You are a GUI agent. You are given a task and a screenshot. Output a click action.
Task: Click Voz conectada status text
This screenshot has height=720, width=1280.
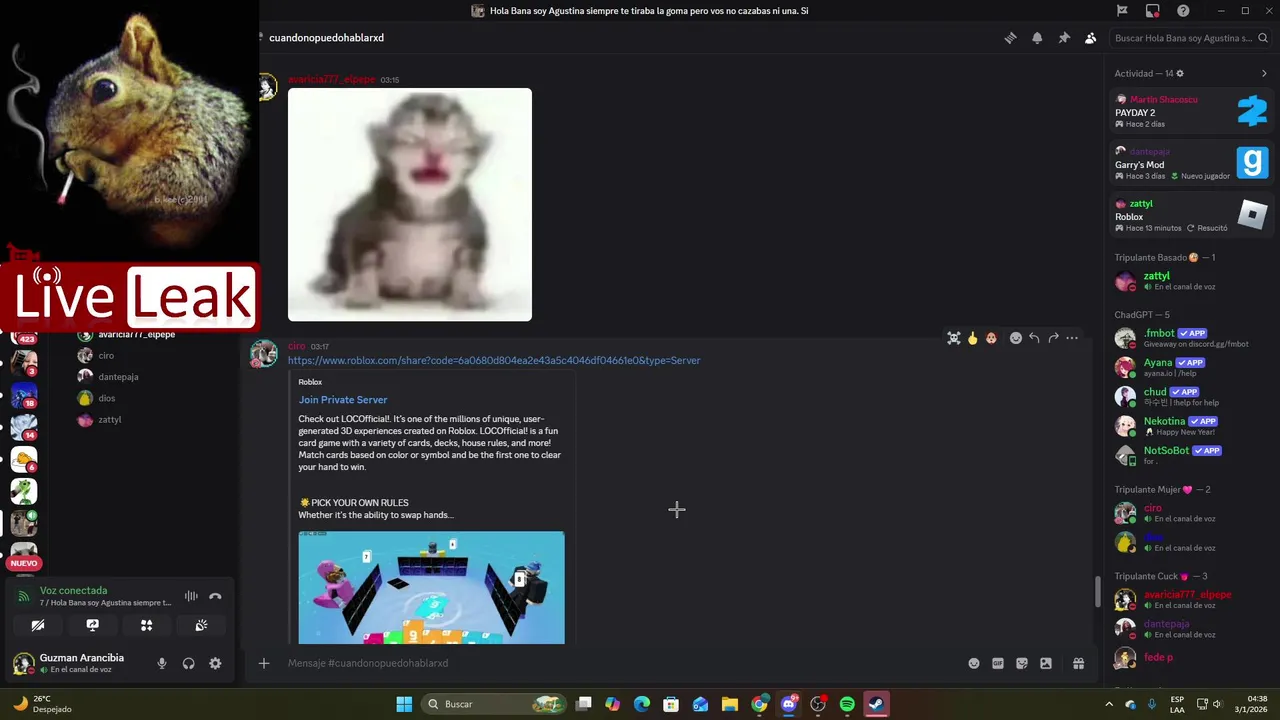(73, 590)
